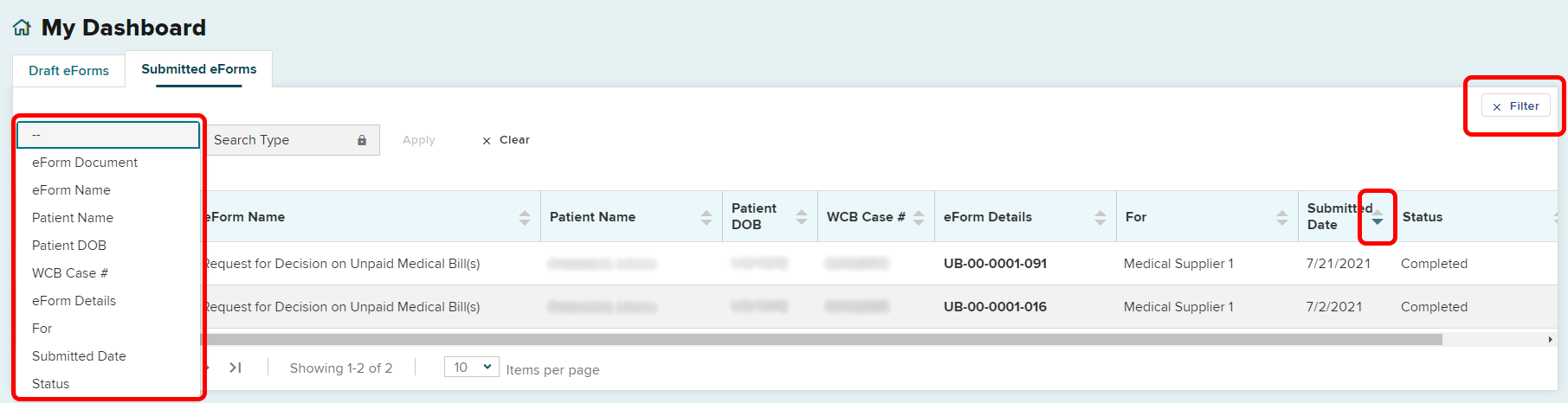Image resolution: width=1568 pixels, height=403 pixels.
Task: Open the items per page dropdown
Action: [x=472, y=368]
